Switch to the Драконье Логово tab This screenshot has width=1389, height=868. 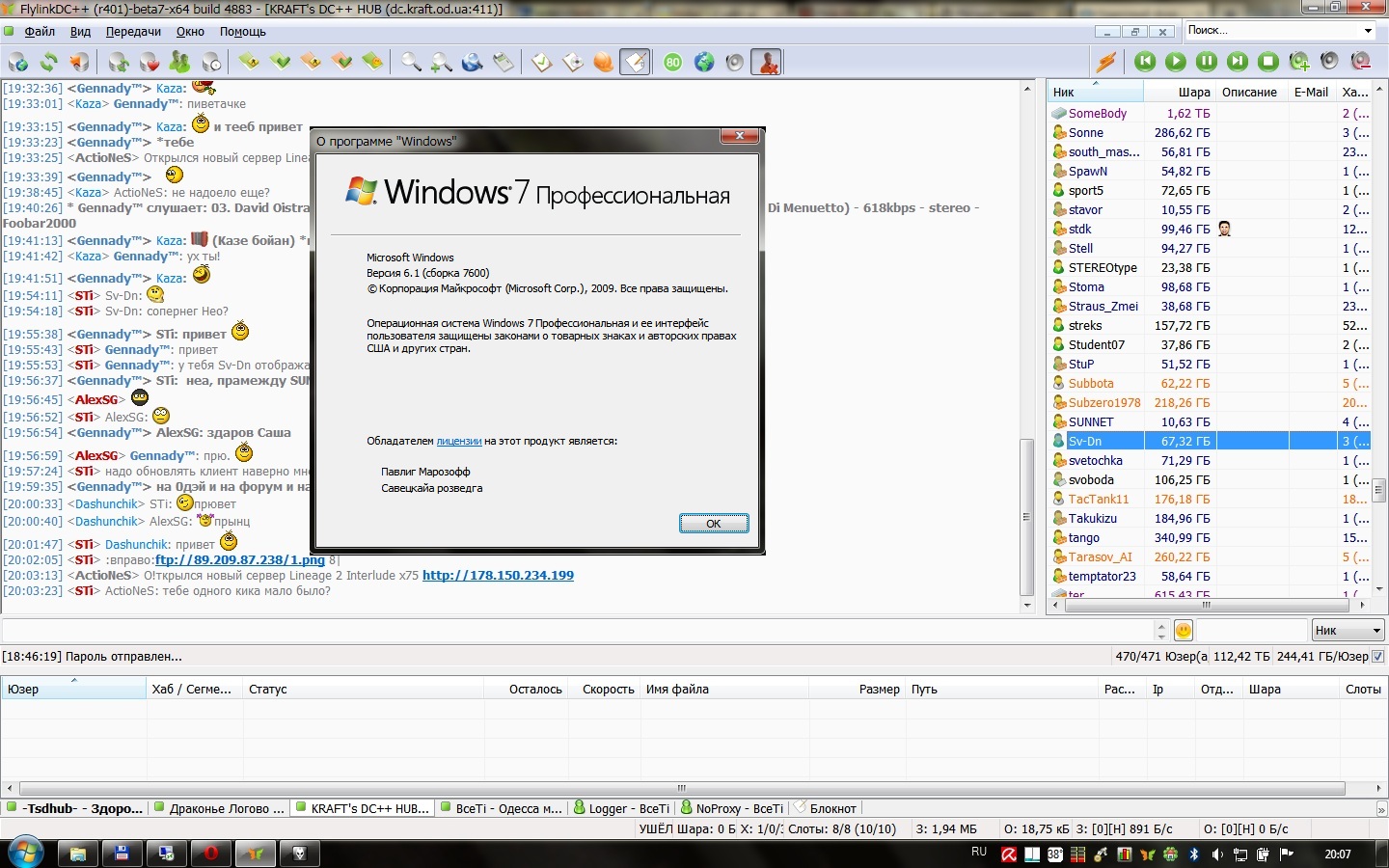point(219,808)
